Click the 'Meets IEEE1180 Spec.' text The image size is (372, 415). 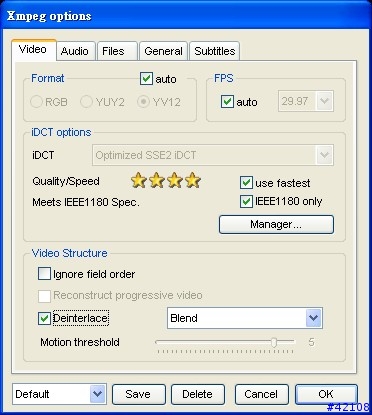(x=86, y=202)
